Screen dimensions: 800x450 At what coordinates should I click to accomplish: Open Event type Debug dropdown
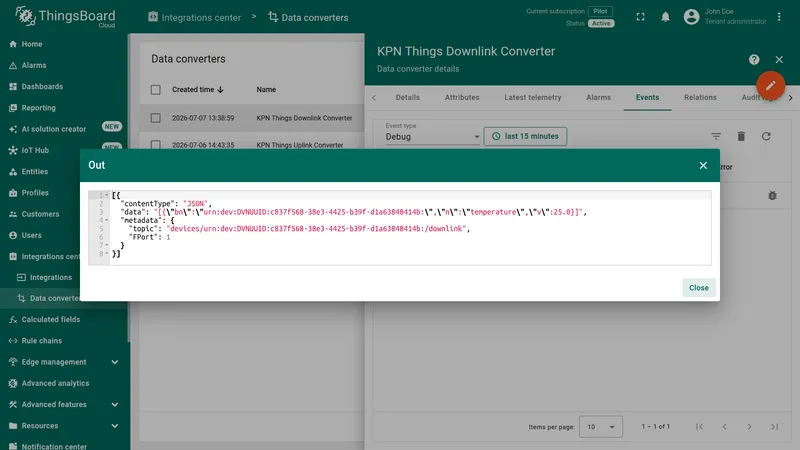(432, 136)
